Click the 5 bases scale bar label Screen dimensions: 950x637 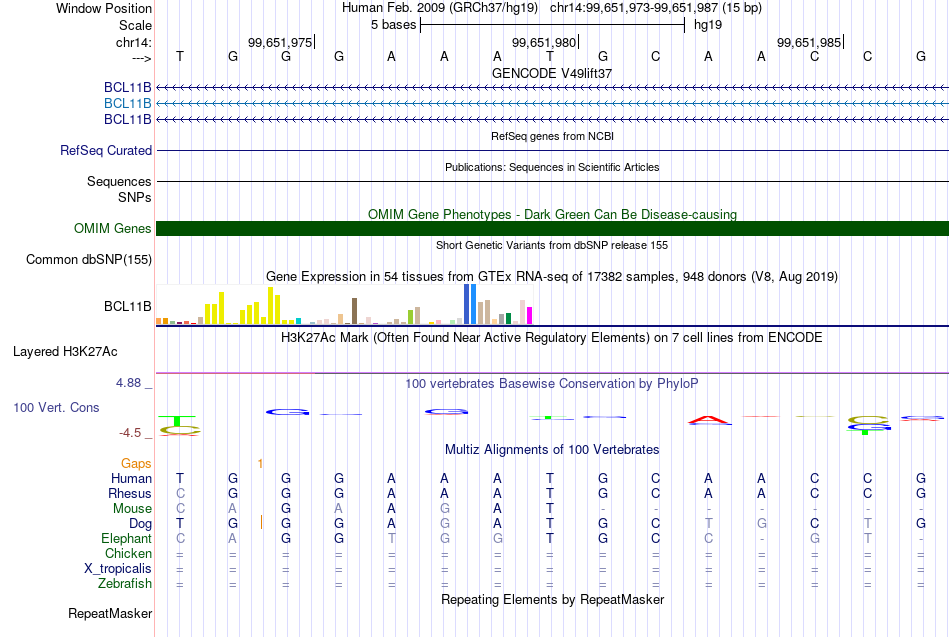pyautogui.click(x=394, y=25)
